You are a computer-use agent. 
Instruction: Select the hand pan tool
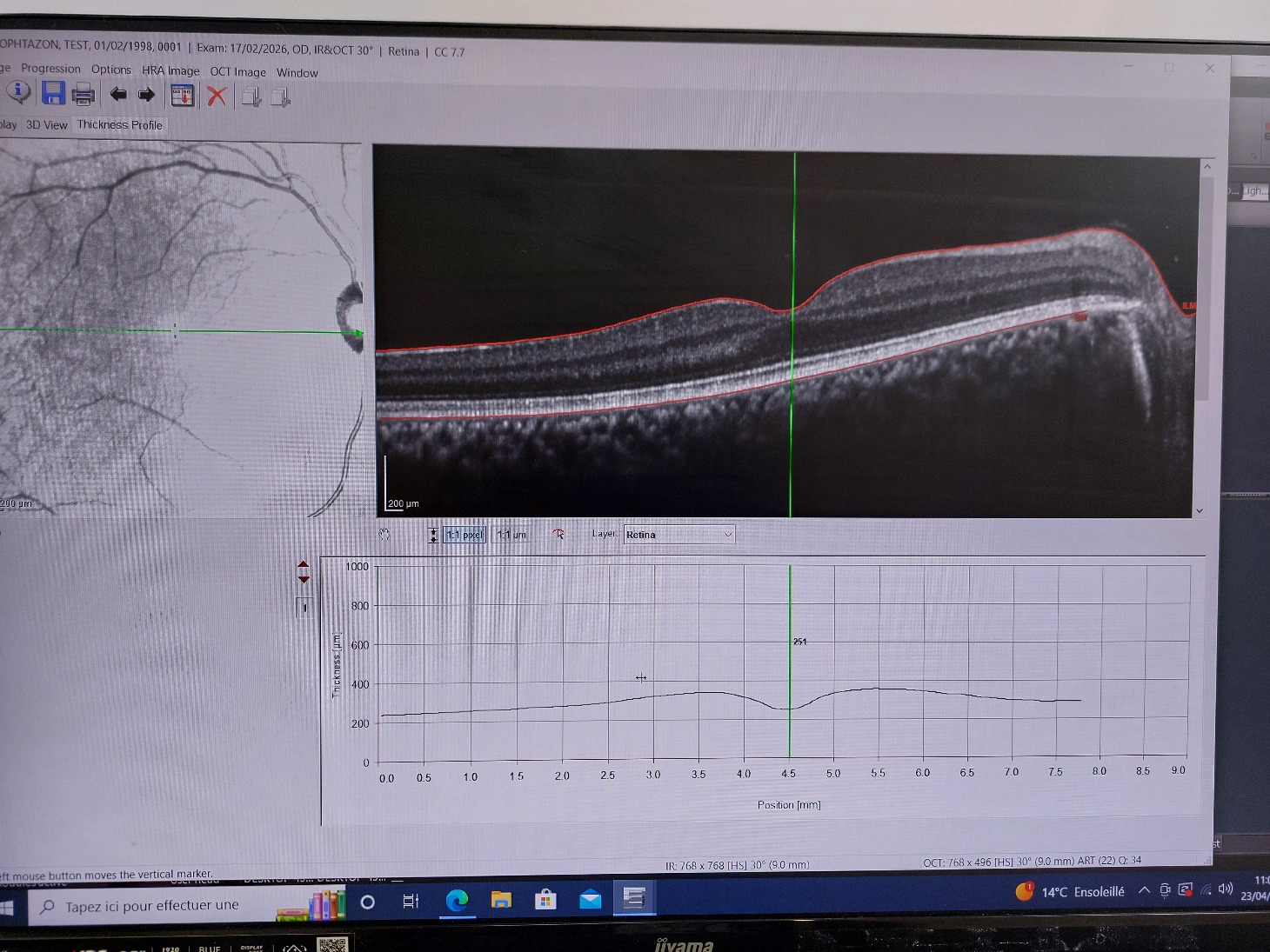[x=384, y=534]
